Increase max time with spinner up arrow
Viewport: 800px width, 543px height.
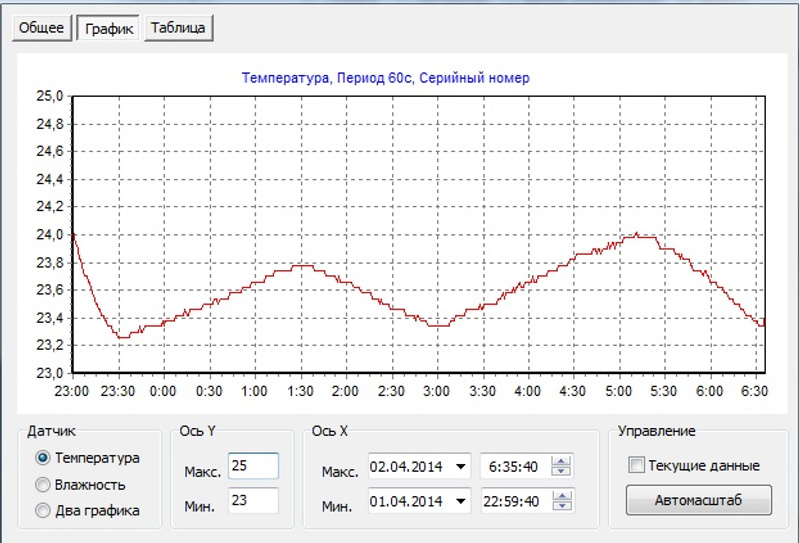pos(562,462)
